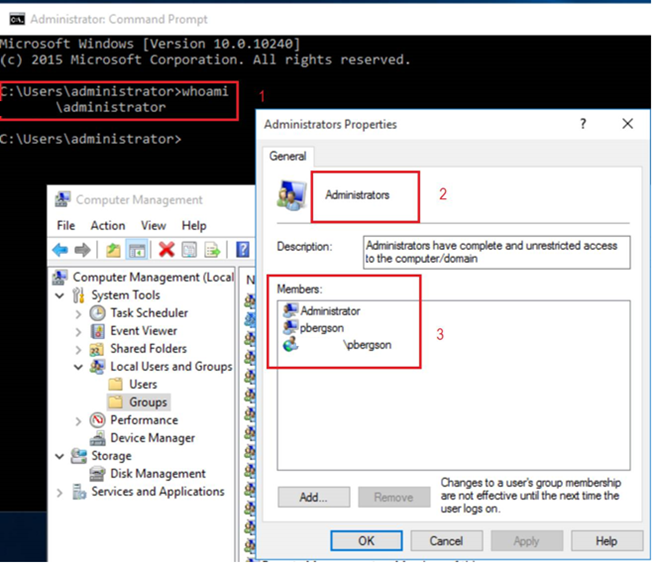
Task: Select Task Scheduler in the tree
Action: pyautogui.click(x=149, y=313)
